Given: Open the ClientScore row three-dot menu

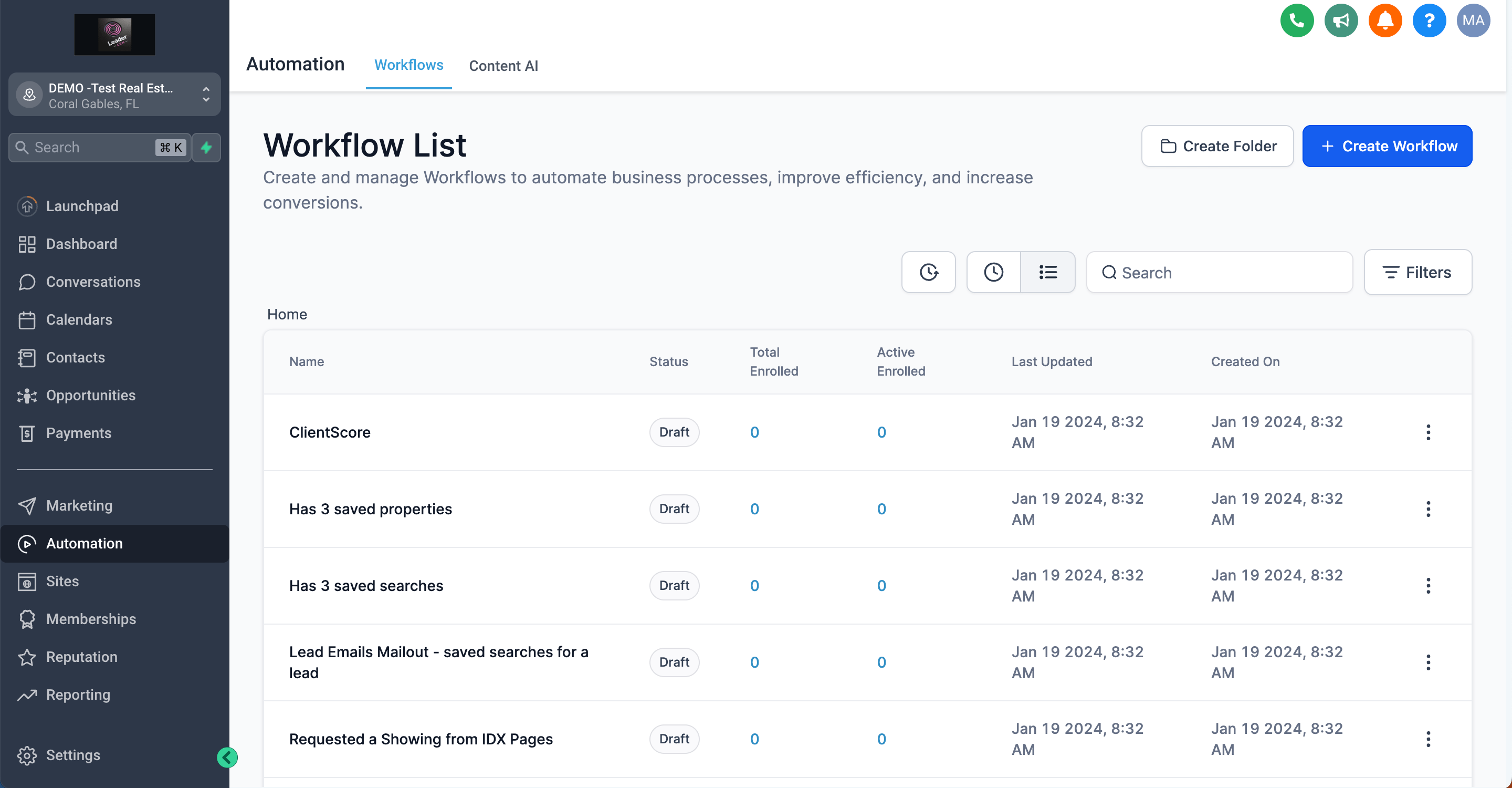Looking at the screenshot, I should tap(1428, 432).
